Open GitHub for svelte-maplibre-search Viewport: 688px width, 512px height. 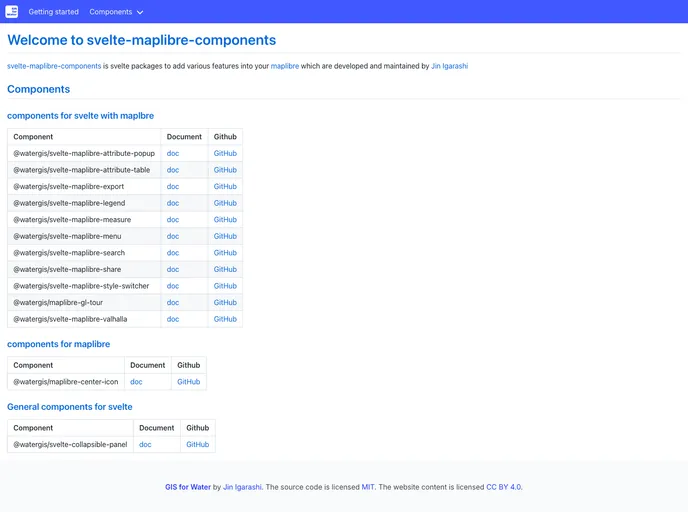pos(225,253)
